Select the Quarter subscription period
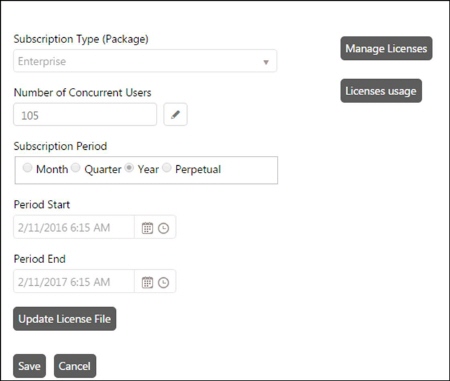Image resolution: width=450 pixels, height=381 pixels. coord(76,168)
